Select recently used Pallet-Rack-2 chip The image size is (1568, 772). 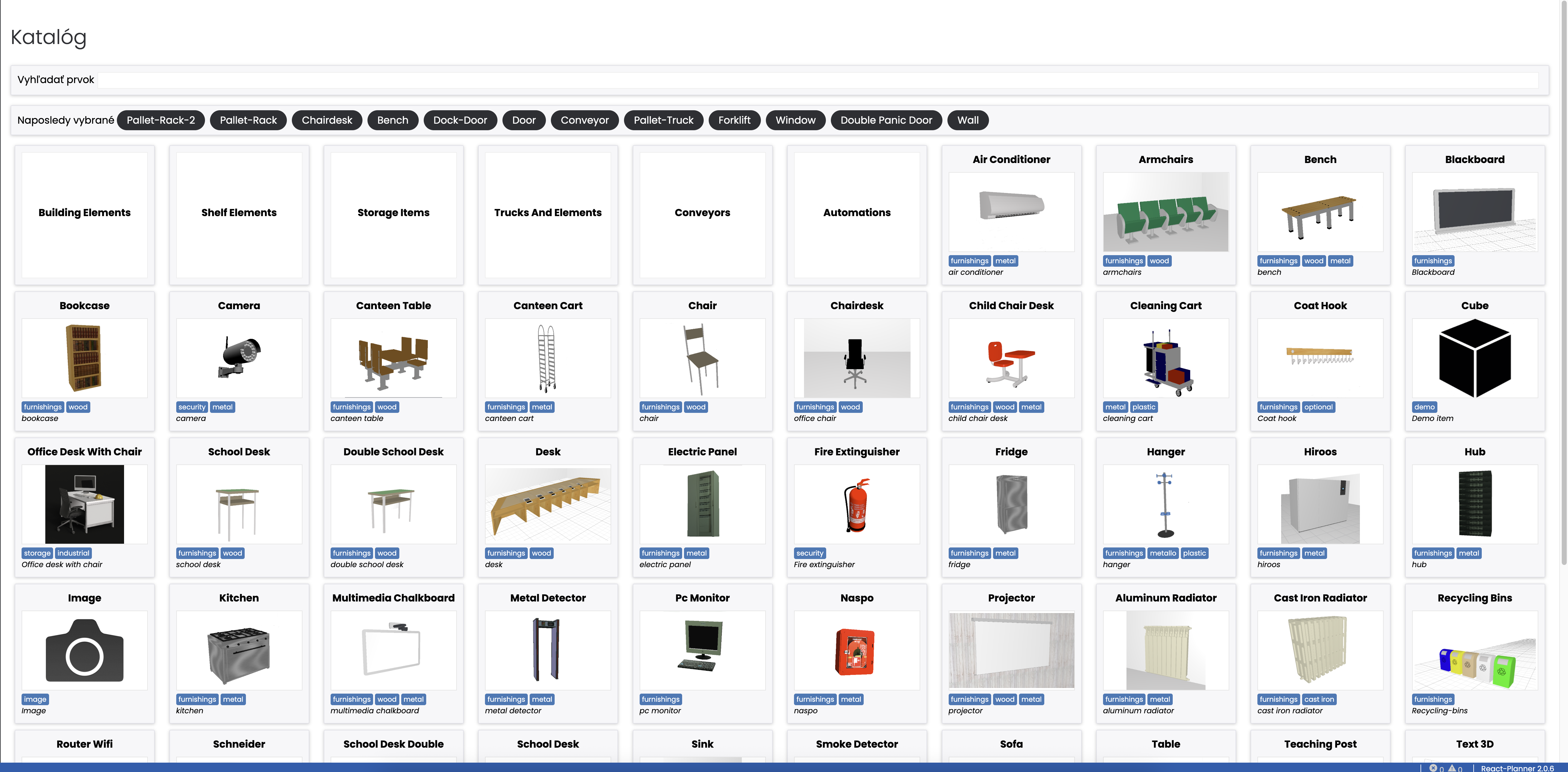161,120
